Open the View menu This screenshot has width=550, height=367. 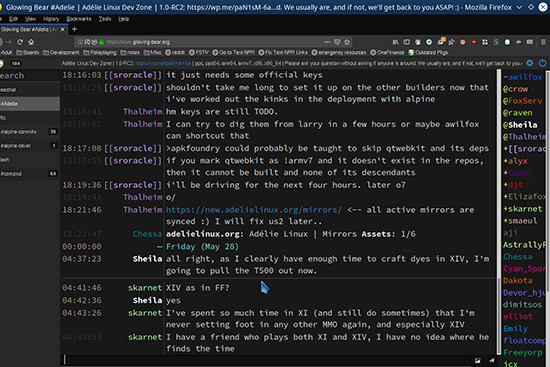[x=31, y=19]
